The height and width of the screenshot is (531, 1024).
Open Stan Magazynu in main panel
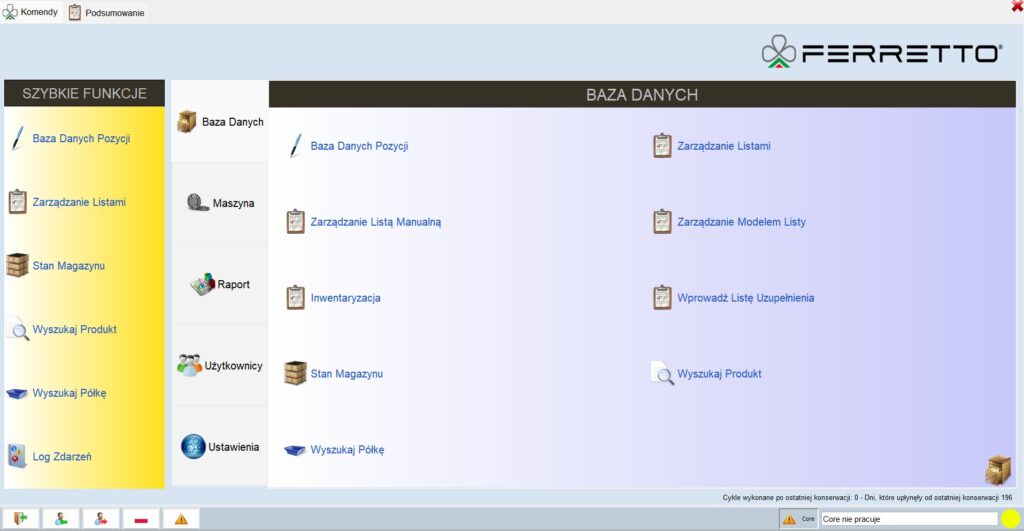[347, 374]
